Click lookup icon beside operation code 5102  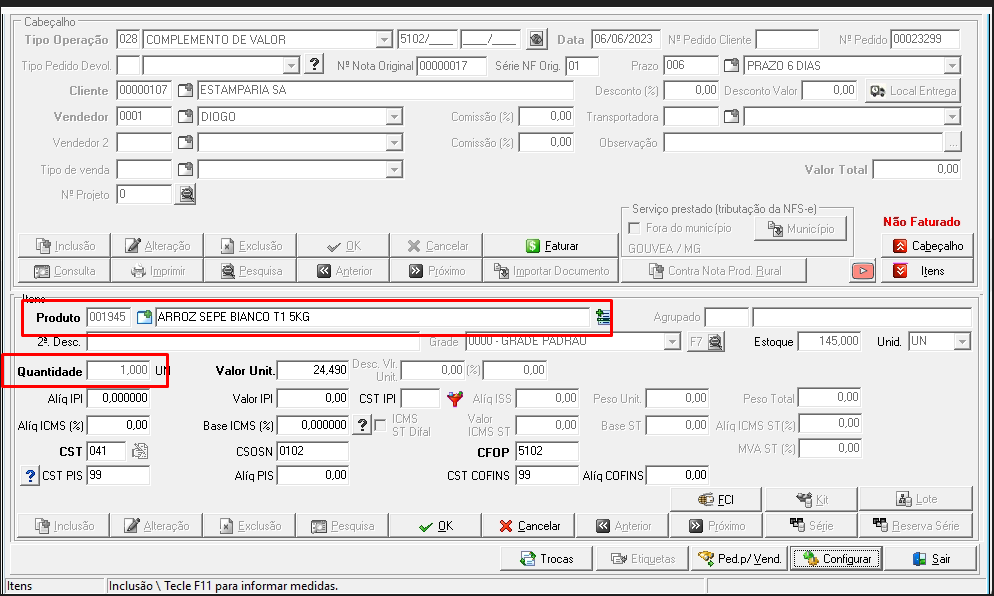536,39
